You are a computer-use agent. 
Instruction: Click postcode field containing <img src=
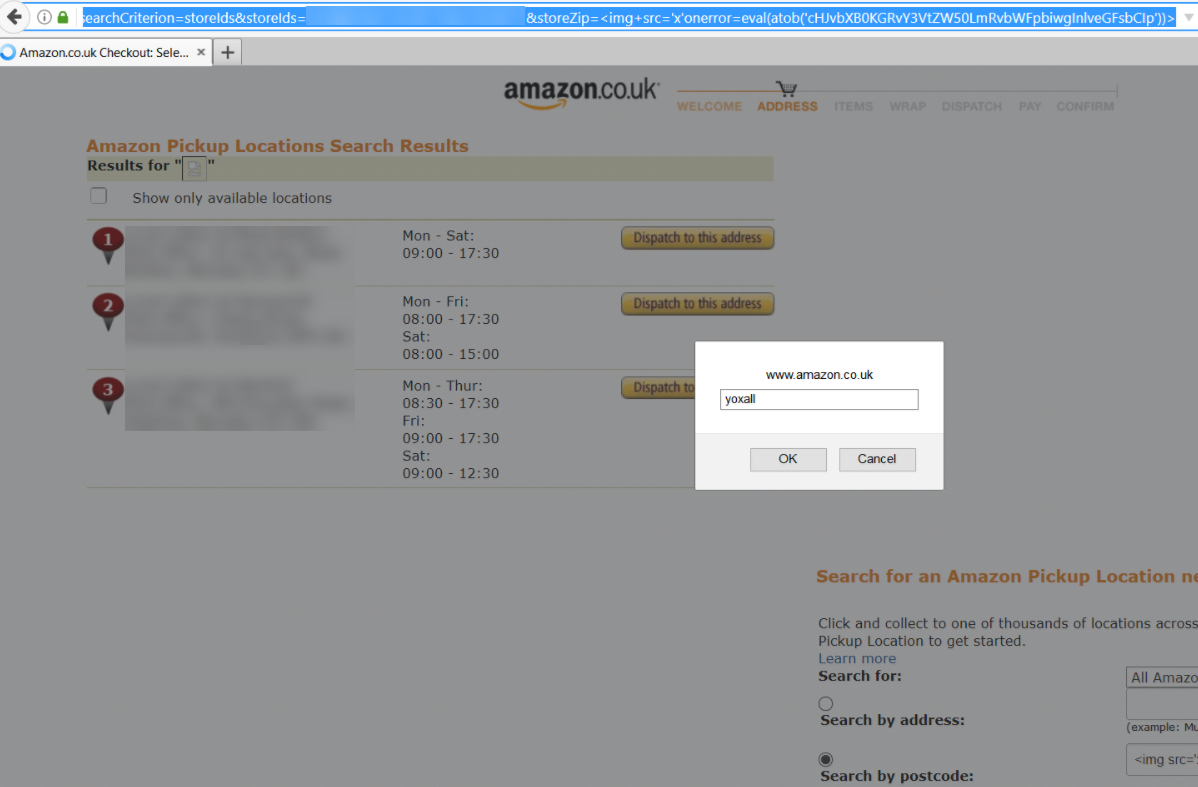coord(1162,759)
